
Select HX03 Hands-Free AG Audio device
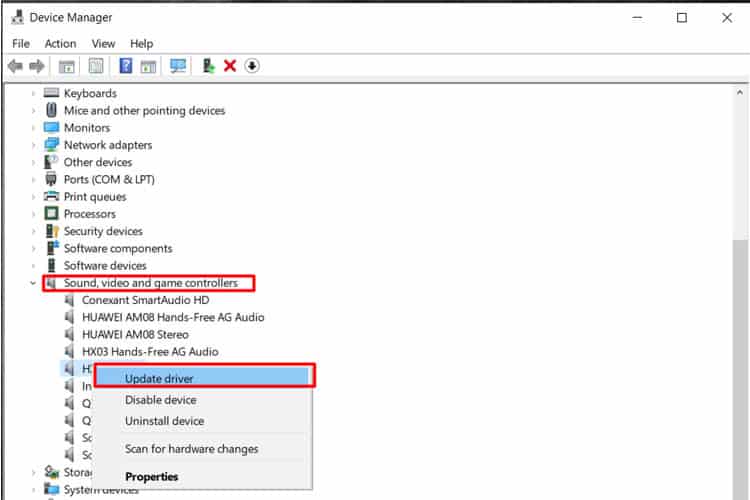[150, 352]
